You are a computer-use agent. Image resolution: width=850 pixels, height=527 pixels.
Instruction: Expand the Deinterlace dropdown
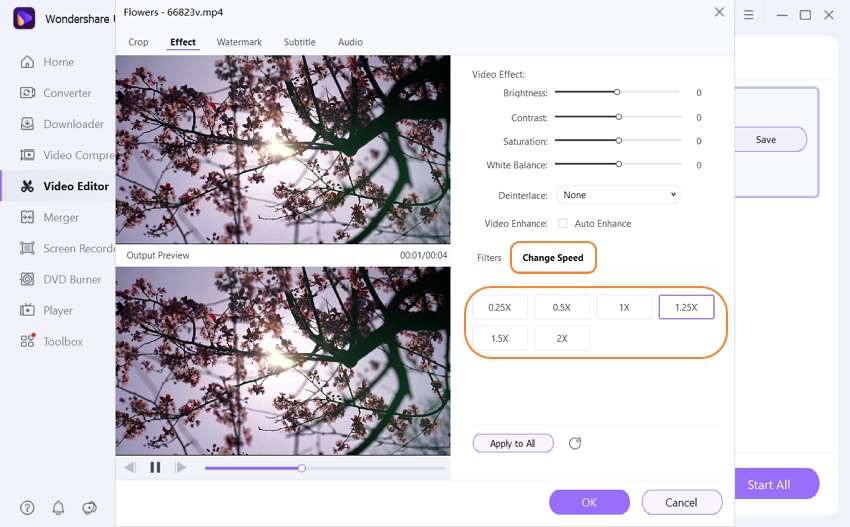pos(619,195)
